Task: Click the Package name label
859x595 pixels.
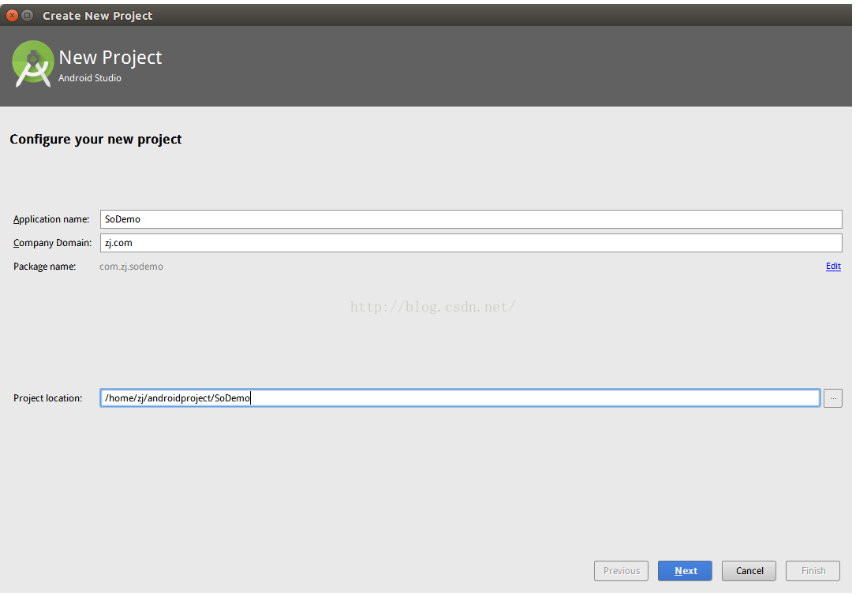Action: tap(44, 267)
